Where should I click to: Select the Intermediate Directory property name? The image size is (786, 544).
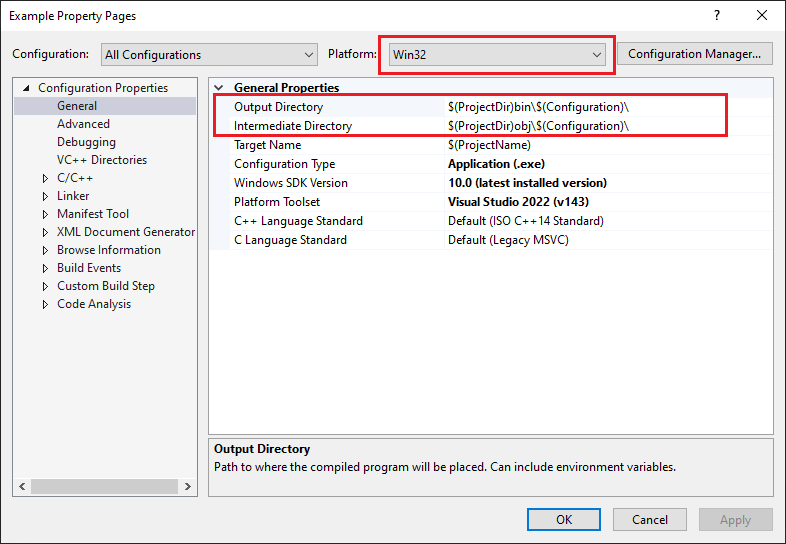pos(293,126)
